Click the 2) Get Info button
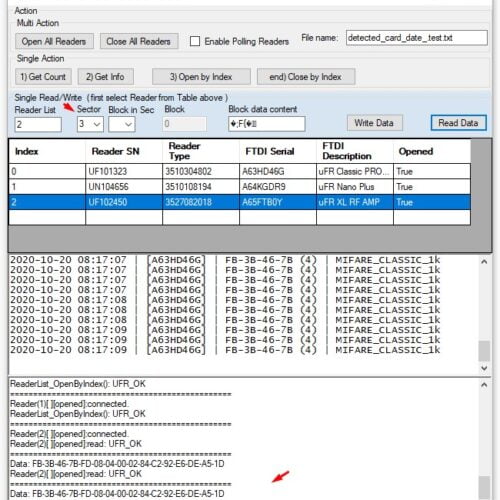The image size is (500, 500). tap(106, 77)
